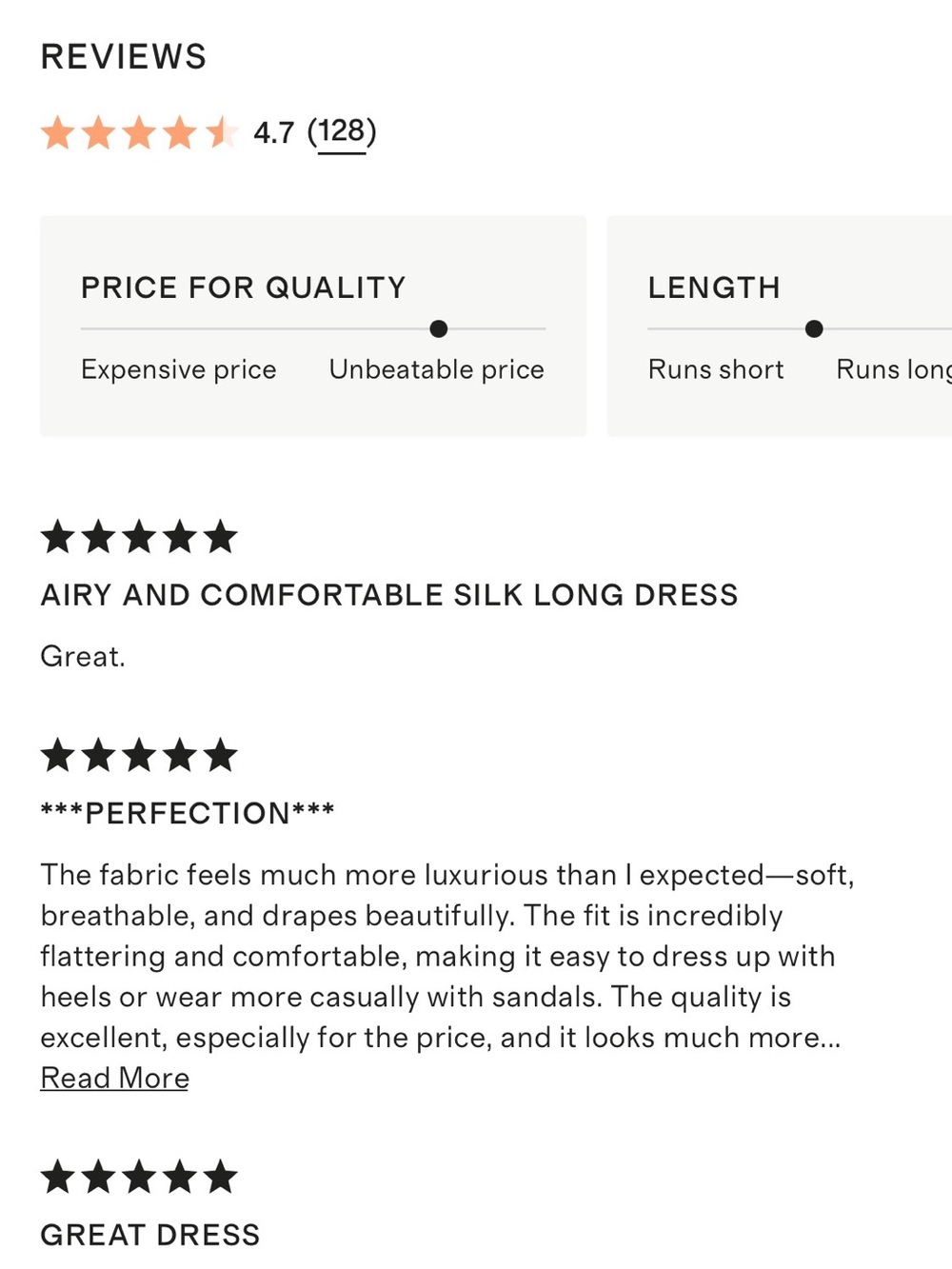952x1269 pixels.
Task: Open the 128 reviews count link
Action: [x=342, y=131]
